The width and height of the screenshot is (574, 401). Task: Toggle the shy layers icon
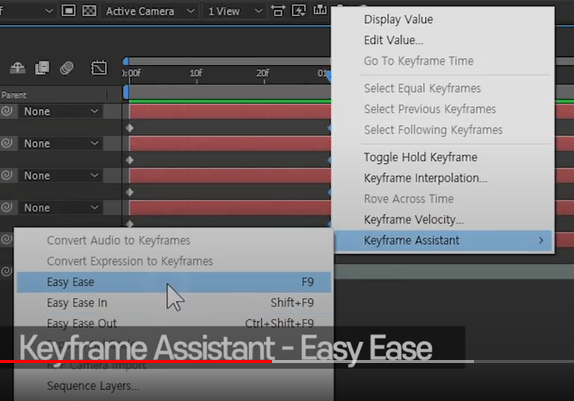point(18,68)
